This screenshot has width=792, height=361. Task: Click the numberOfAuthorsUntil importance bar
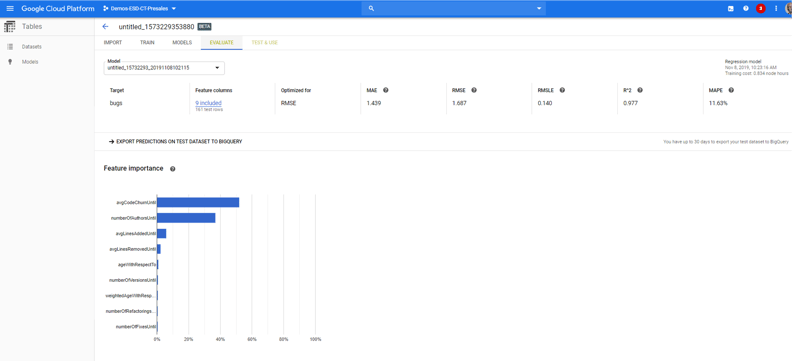(186, 218)
